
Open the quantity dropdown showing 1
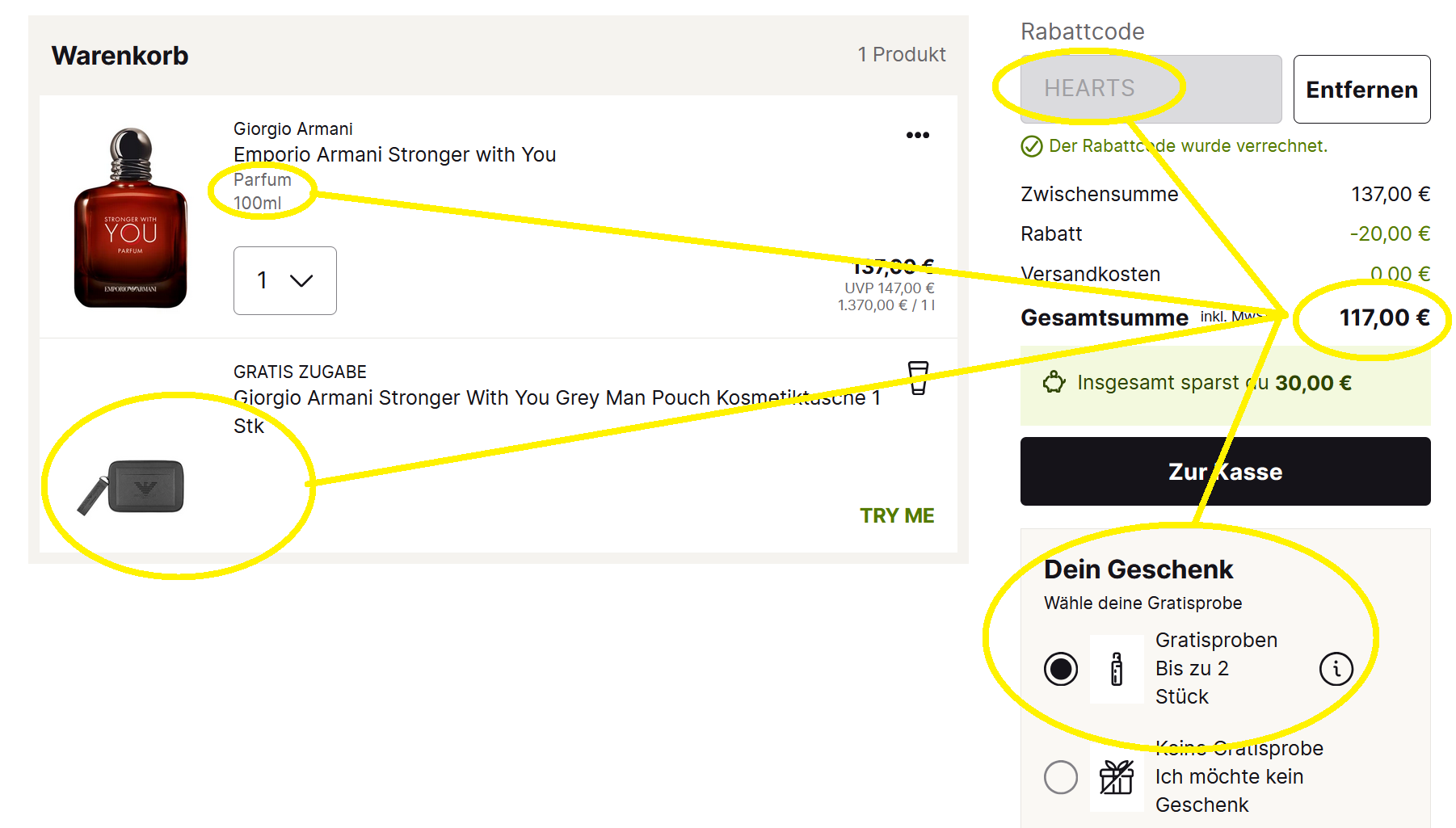coord(285,280)
